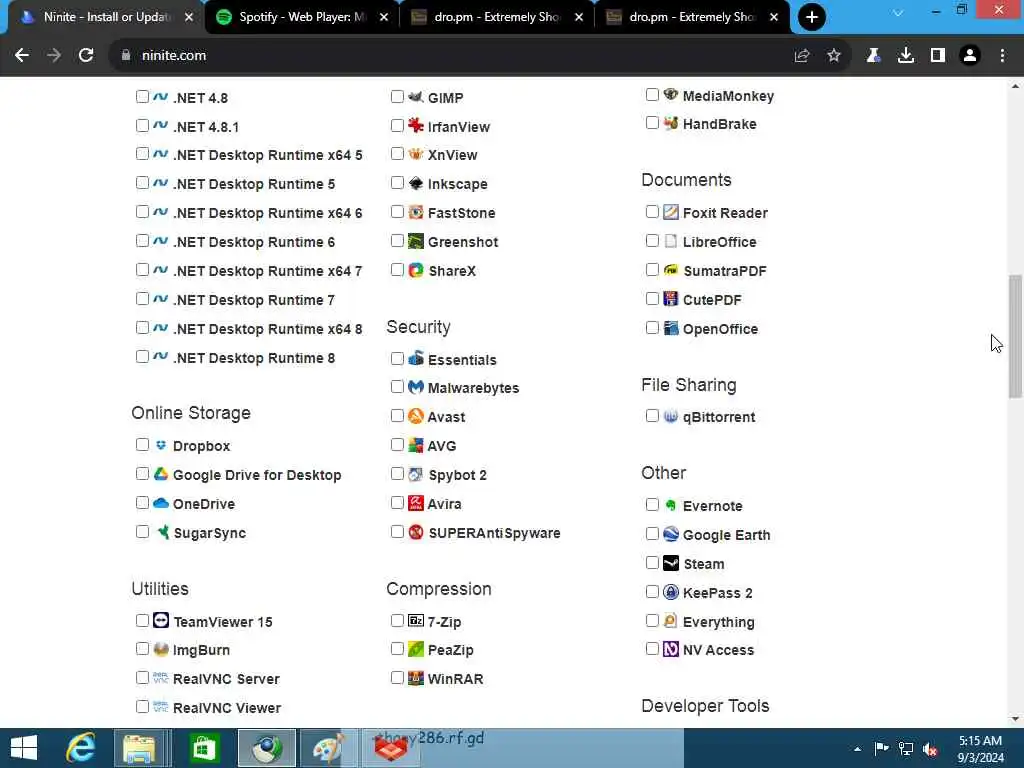Enable the Spybot 2 checkbox
This screenshot has height=768, width=1024.
pos(397,473)
